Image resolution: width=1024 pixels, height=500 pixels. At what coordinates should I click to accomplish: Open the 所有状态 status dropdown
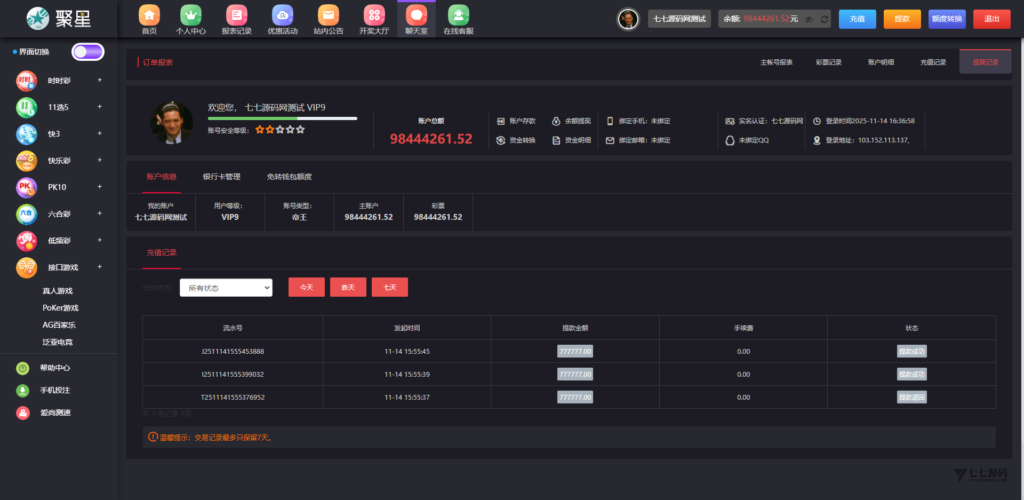[x=226, y=287]
